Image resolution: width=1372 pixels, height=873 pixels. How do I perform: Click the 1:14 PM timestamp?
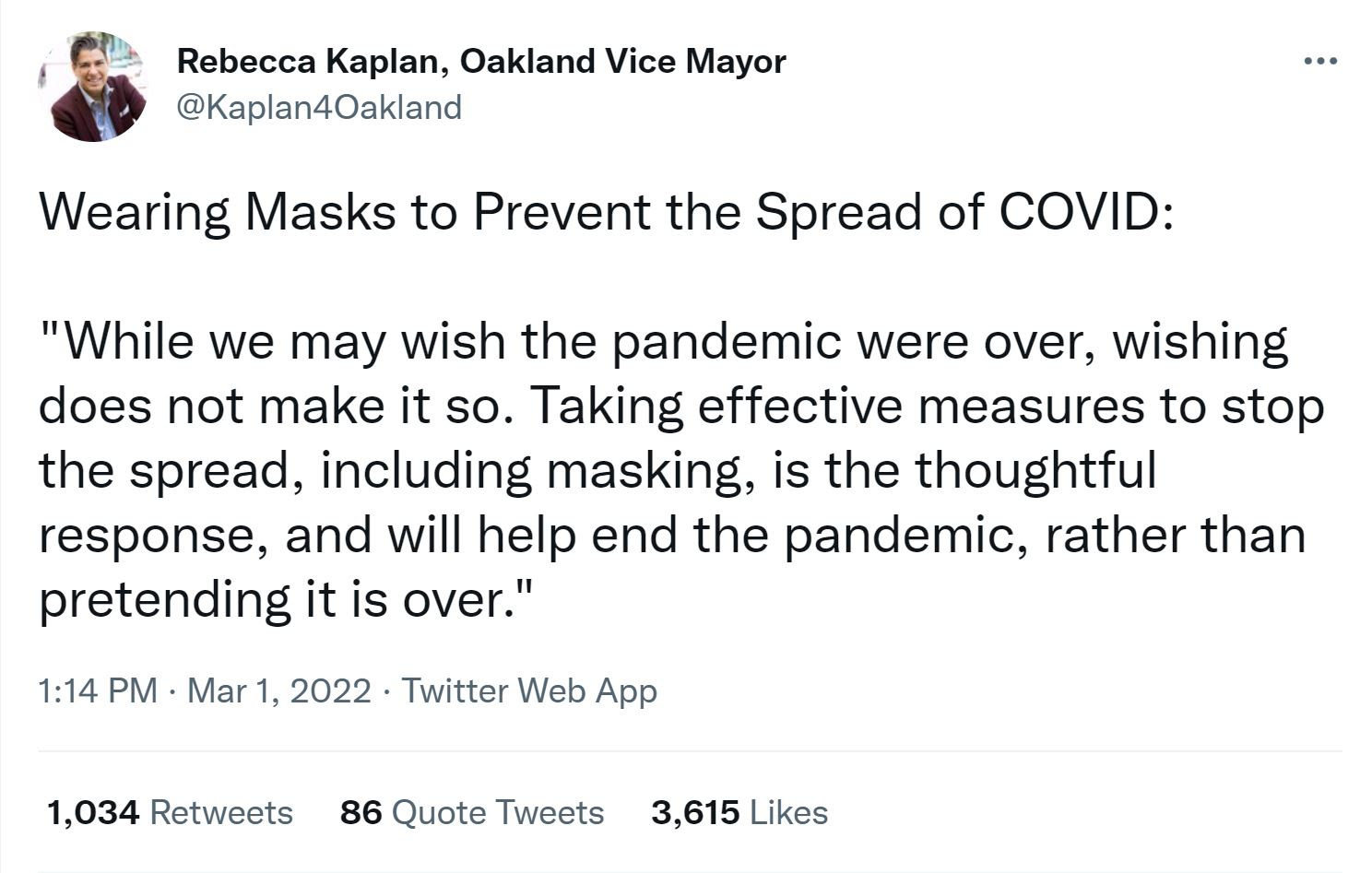[98, 690]
